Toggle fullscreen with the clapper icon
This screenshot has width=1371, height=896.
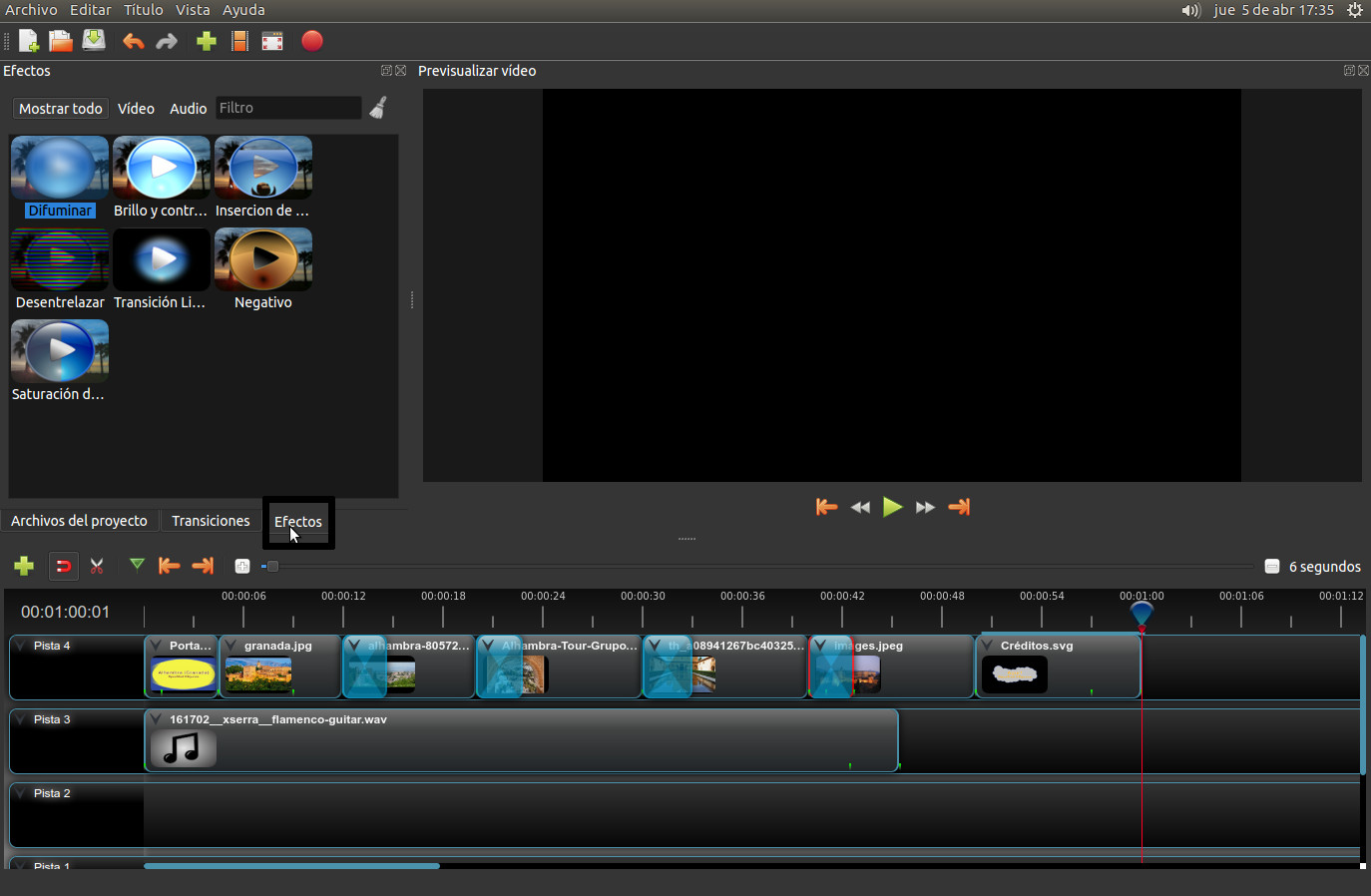(272, 41)
